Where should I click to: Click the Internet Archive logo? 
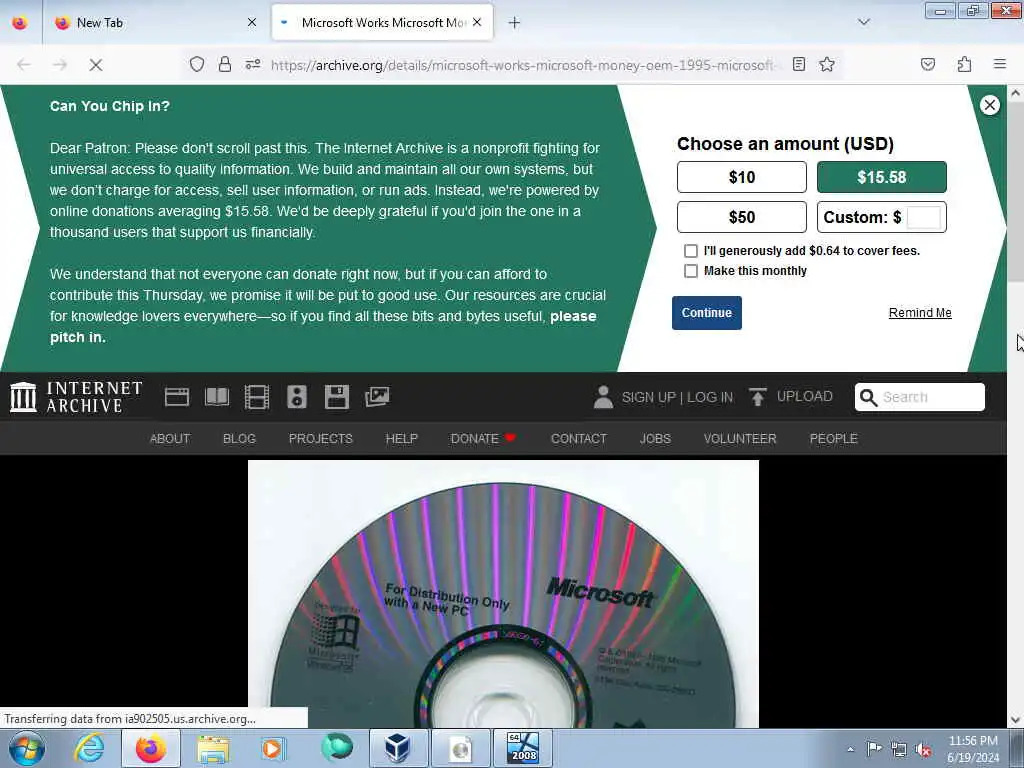tap(76, 397)
